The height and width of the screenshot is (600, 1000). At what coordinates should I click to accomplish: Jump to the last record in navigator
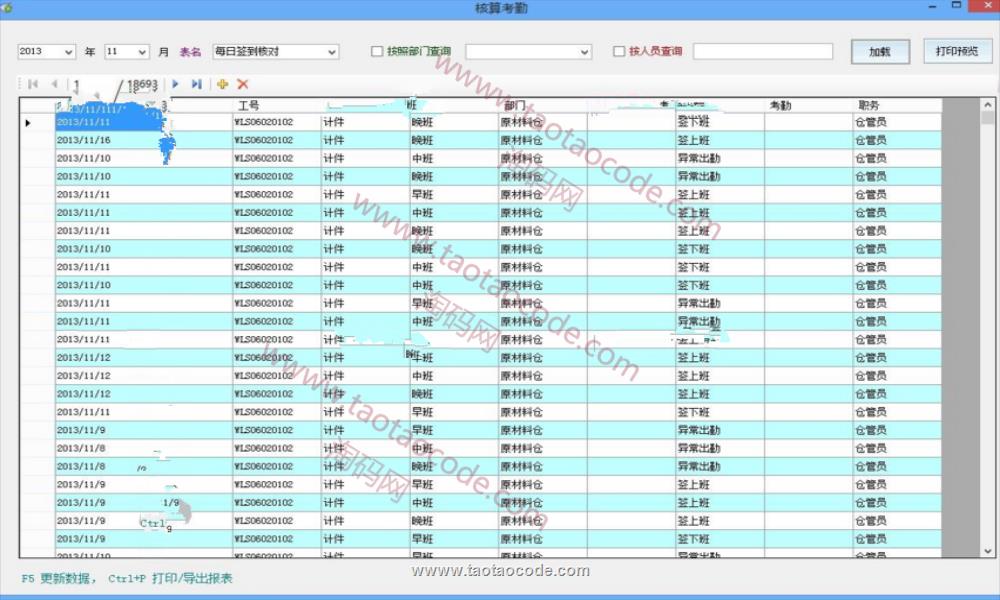pyautogui.click(x=196, y=85)
